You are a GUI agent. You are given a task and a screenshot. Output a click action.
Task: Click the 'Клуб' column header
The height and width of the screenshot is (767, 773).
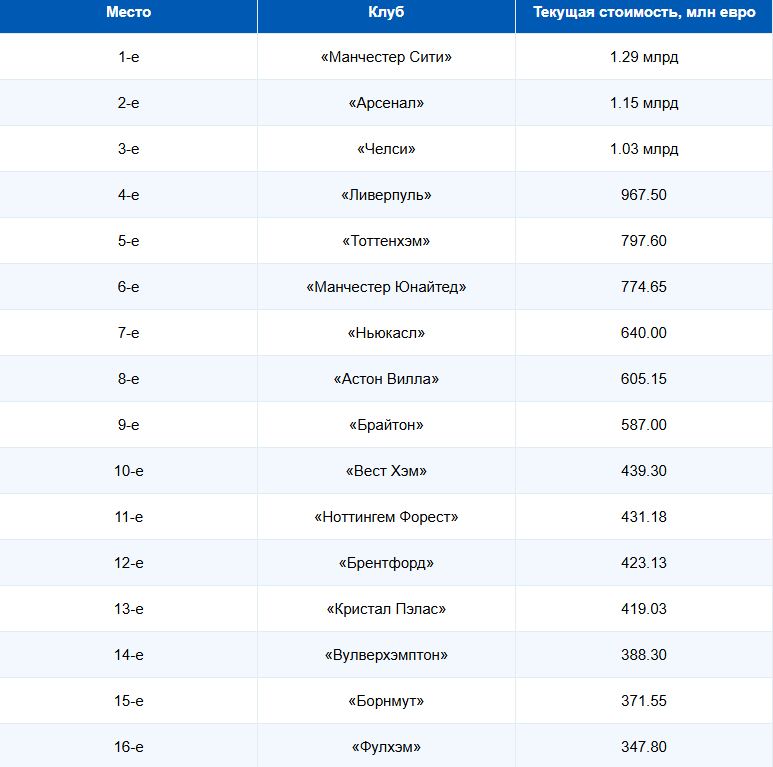pyautogui.click(x=386, y=16)
